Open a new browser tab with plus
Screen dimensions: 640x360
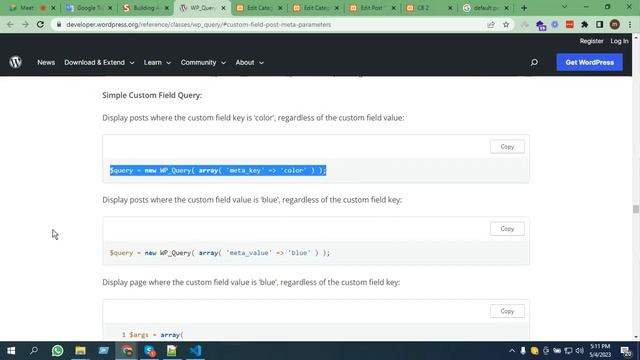click(x=524, y=8)
